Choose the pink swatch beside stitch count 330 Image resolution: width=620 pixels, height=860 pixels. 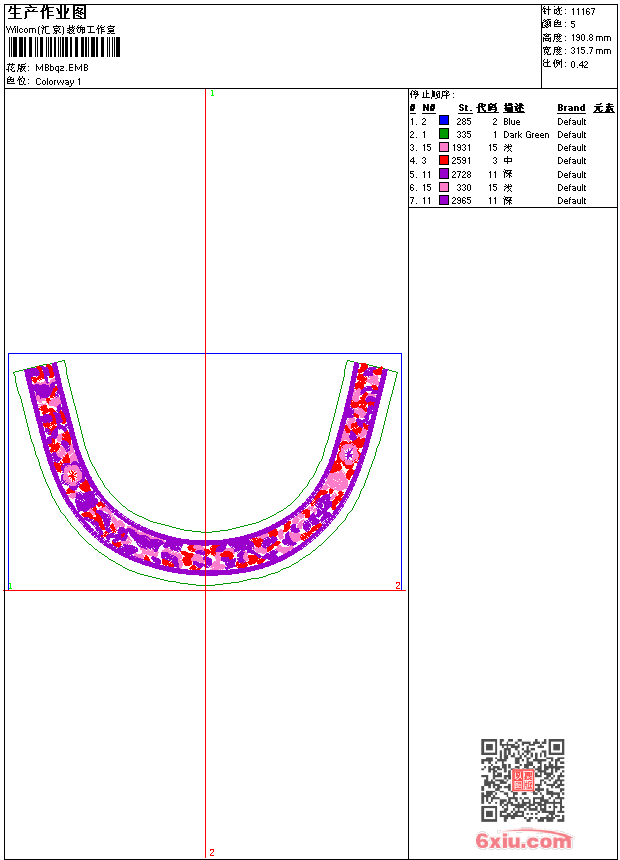click(444, 187)
